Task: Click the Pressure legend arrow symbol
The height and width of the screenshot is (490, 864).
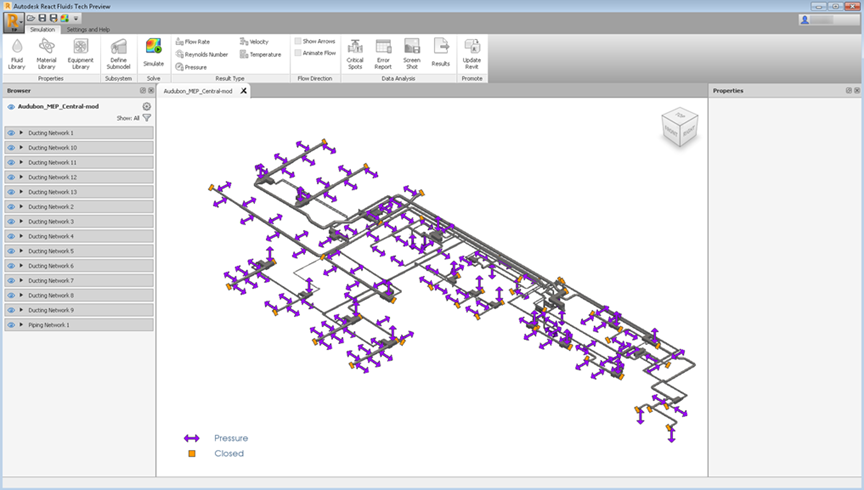Action: pos(191,438)
